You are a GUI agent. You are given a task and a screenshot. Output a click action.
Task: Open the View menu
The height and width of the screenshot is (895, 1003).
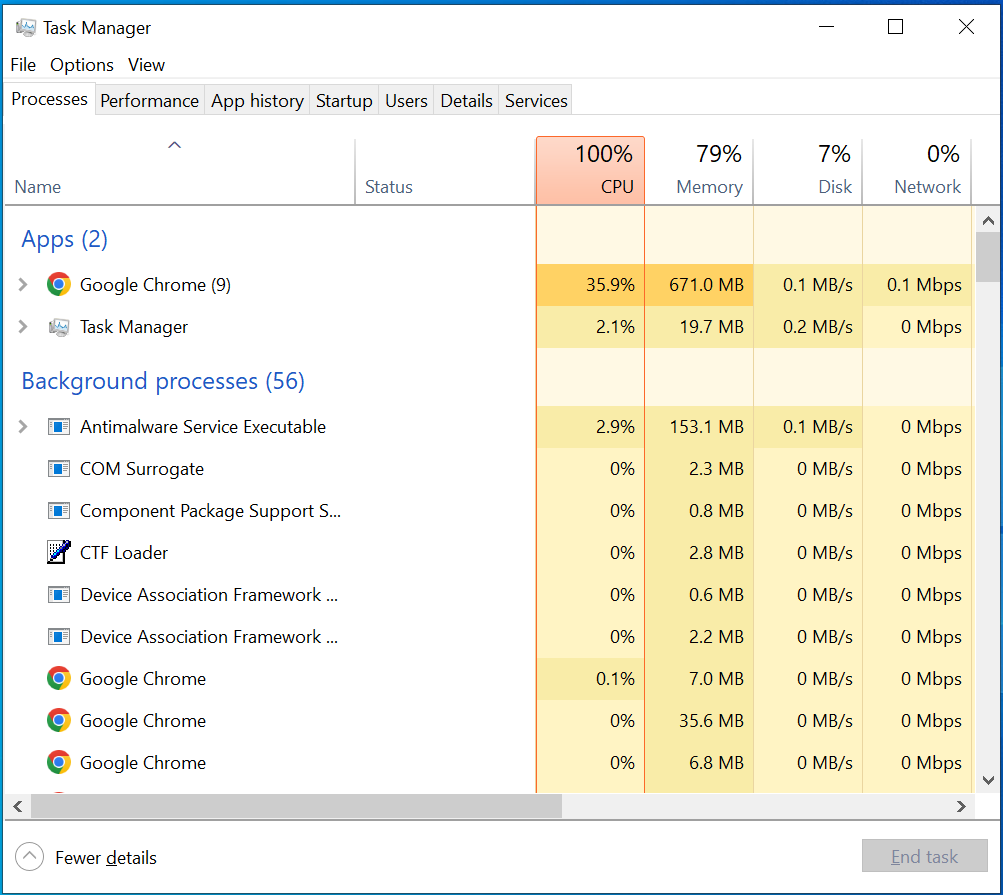tap(146, 65)
